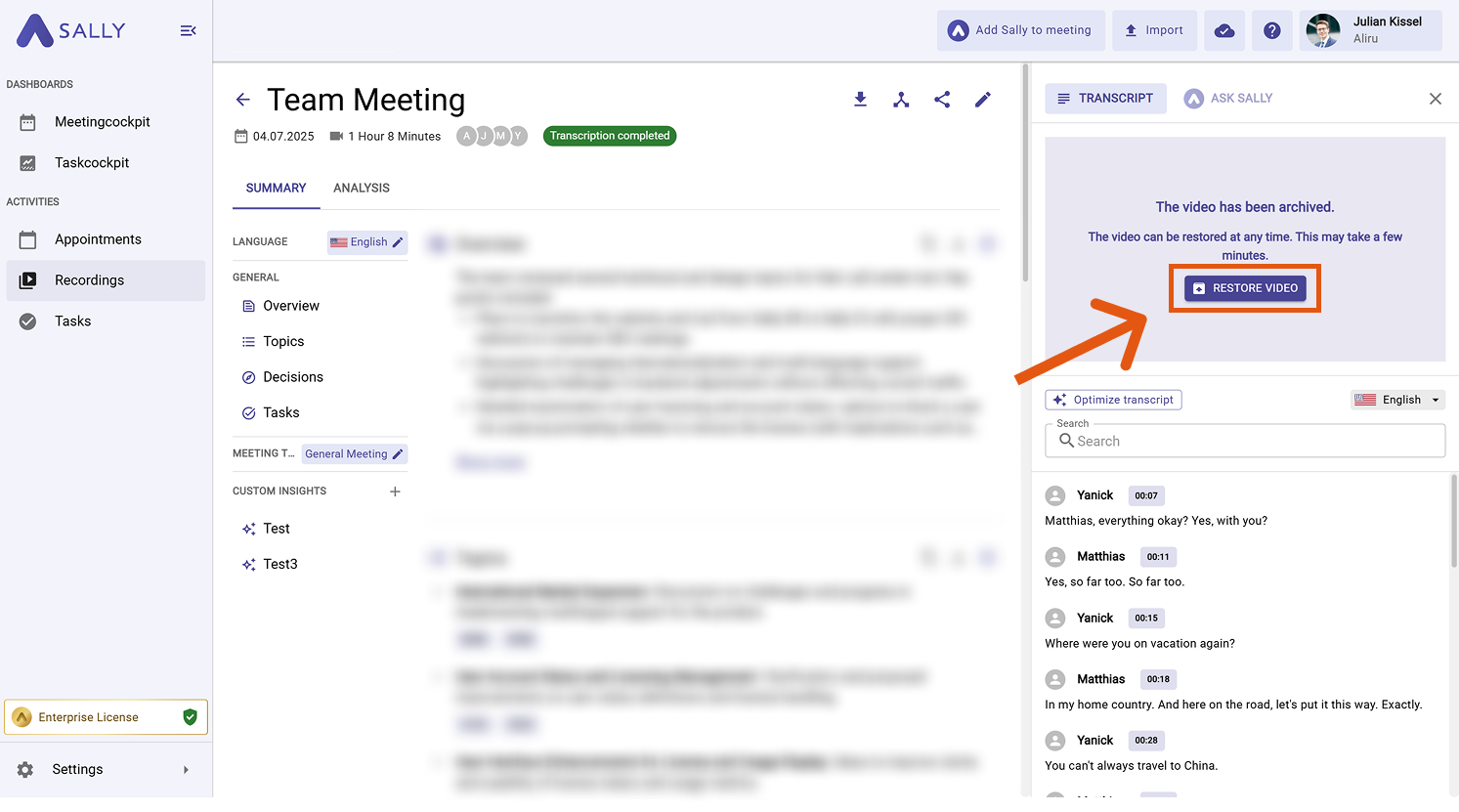Open transcript language English dropdown
The height and width of the screenshot is (812, 1459).
point(1397,400)
